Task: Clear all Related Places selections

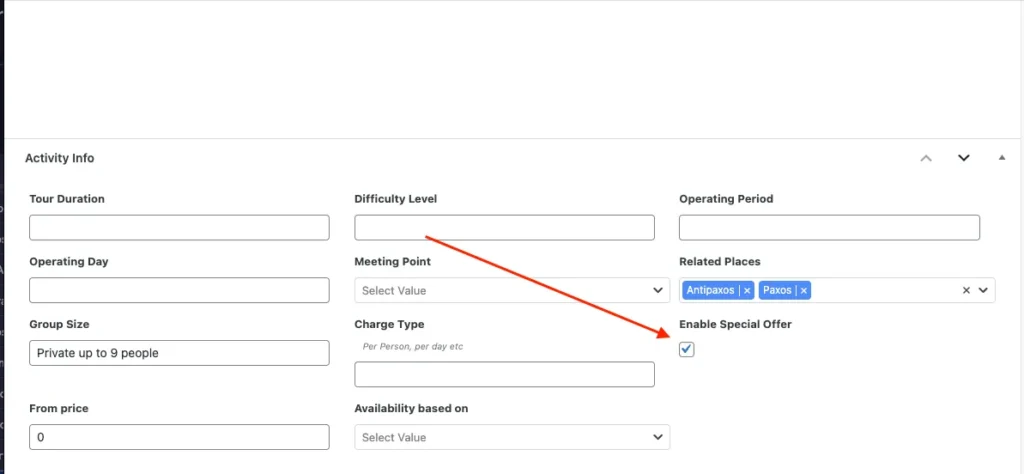Action: 966,291
